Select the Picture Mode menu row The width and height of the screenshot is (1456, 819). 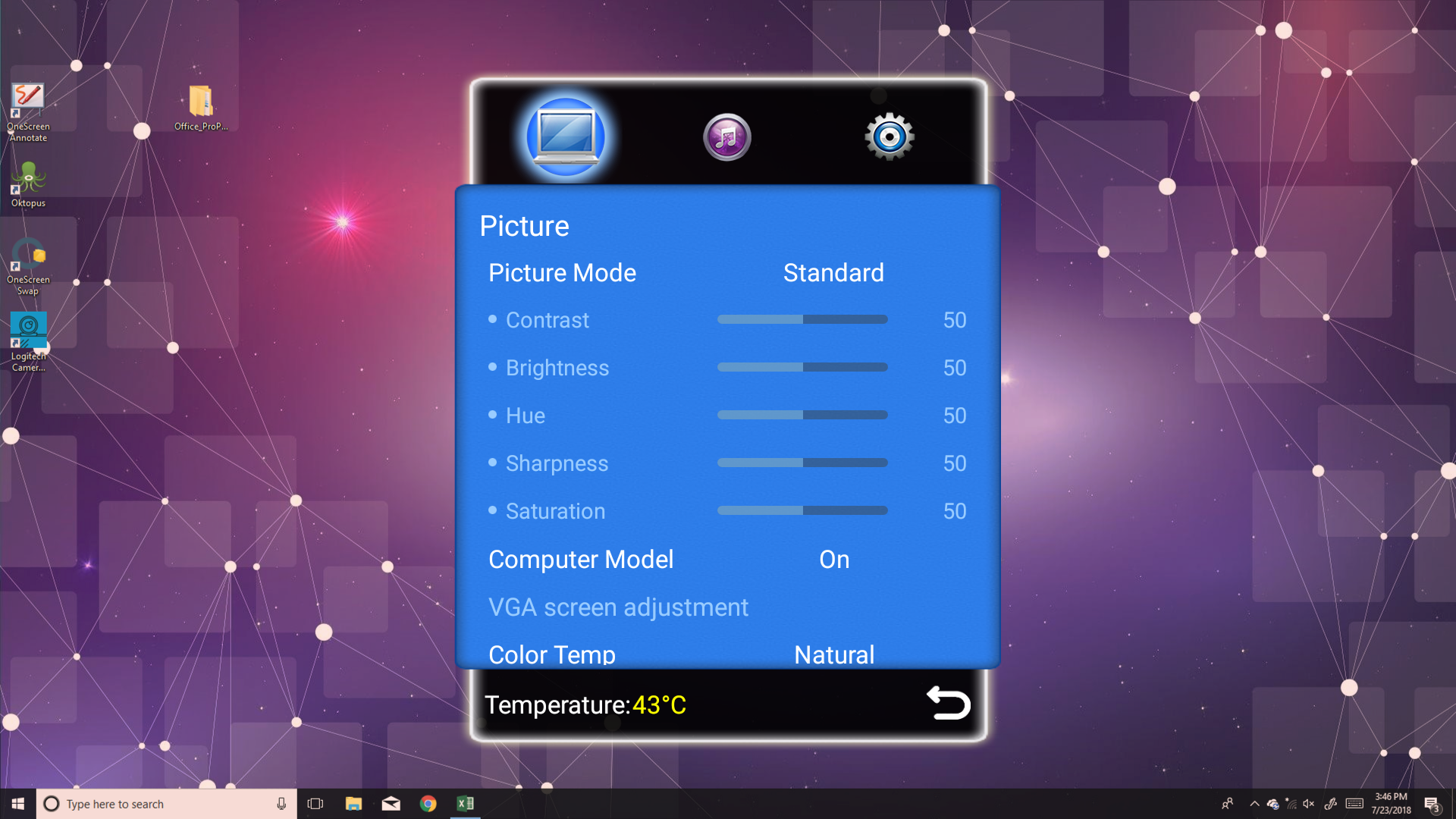pos(562,273)
